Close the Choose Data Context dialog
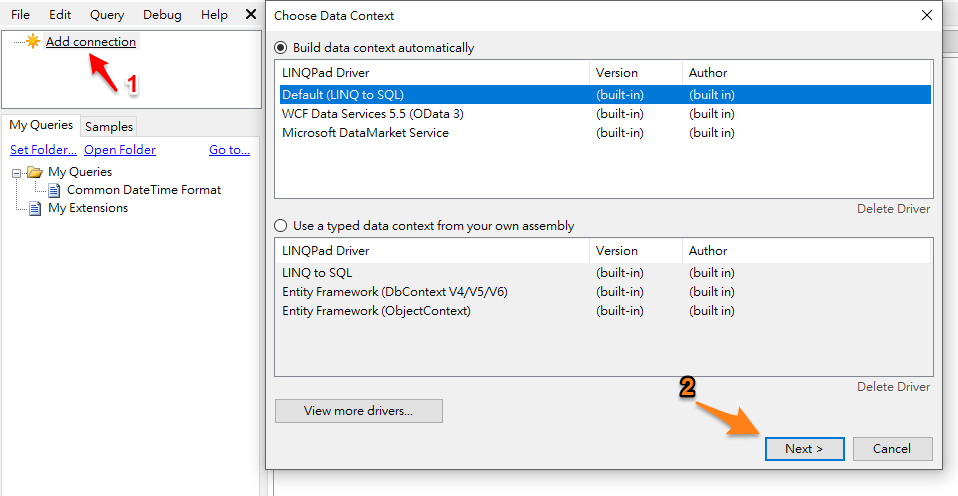This screenshot has width=958, height=496. tap(926, 15)
